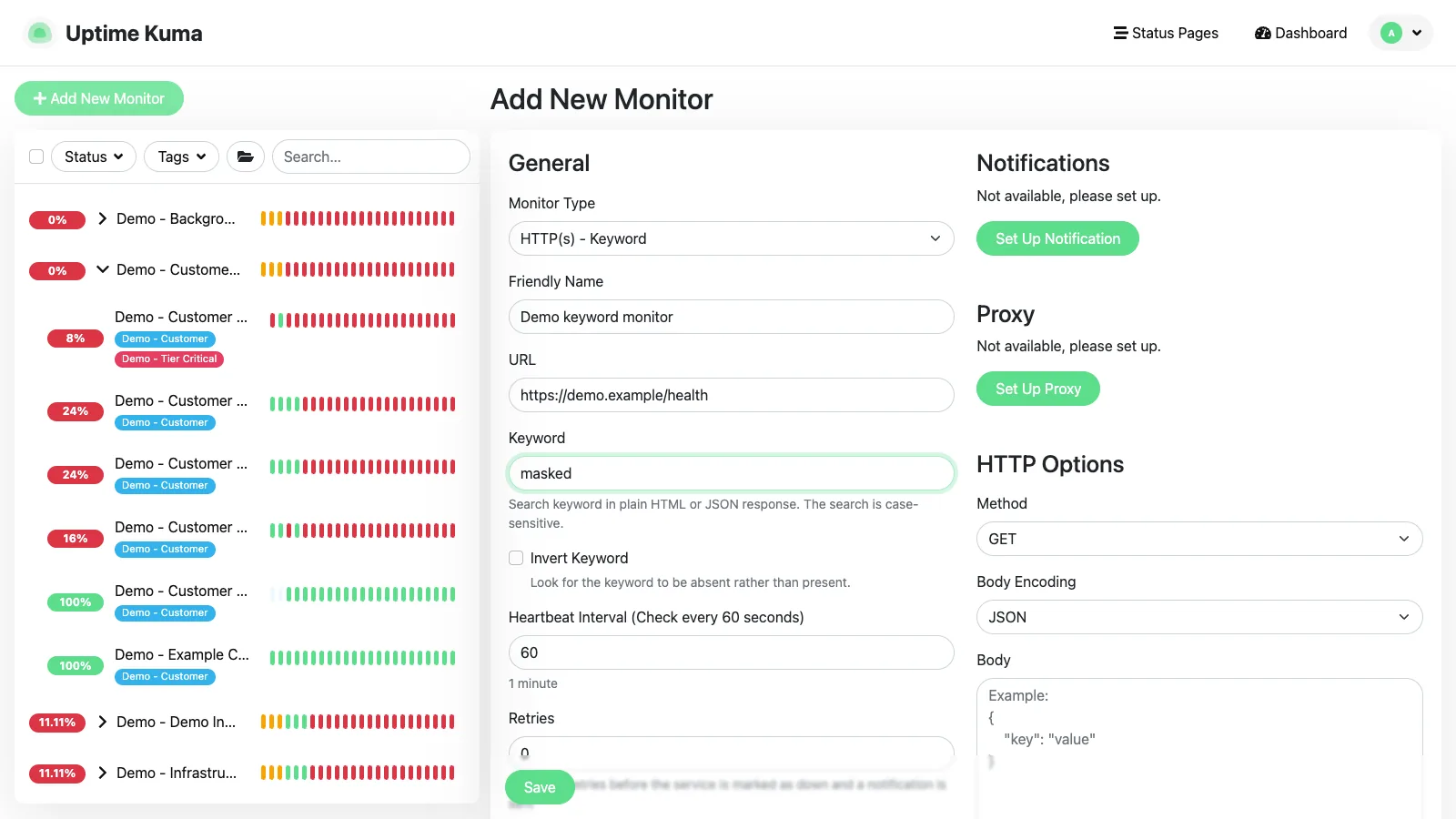Open the folder filter icon button

coord(246,157)
